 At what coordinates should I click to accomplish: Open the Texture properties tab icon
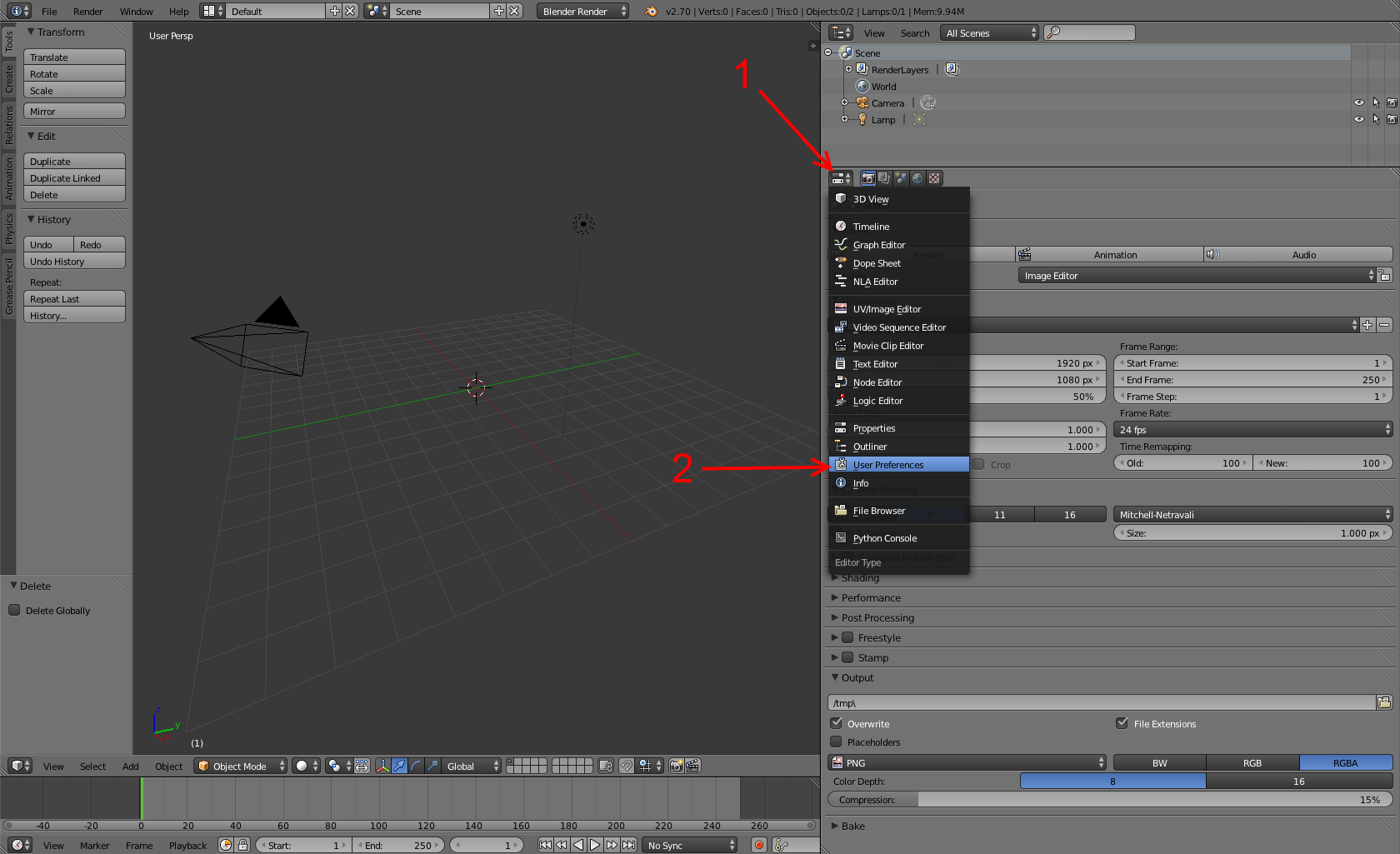point(934,178)
